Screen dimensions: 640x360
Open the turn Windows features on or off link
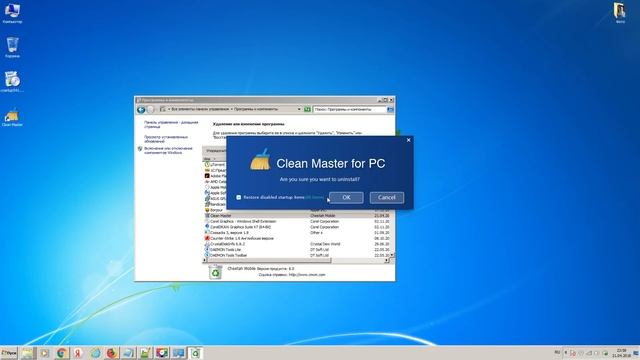(168, 150)
